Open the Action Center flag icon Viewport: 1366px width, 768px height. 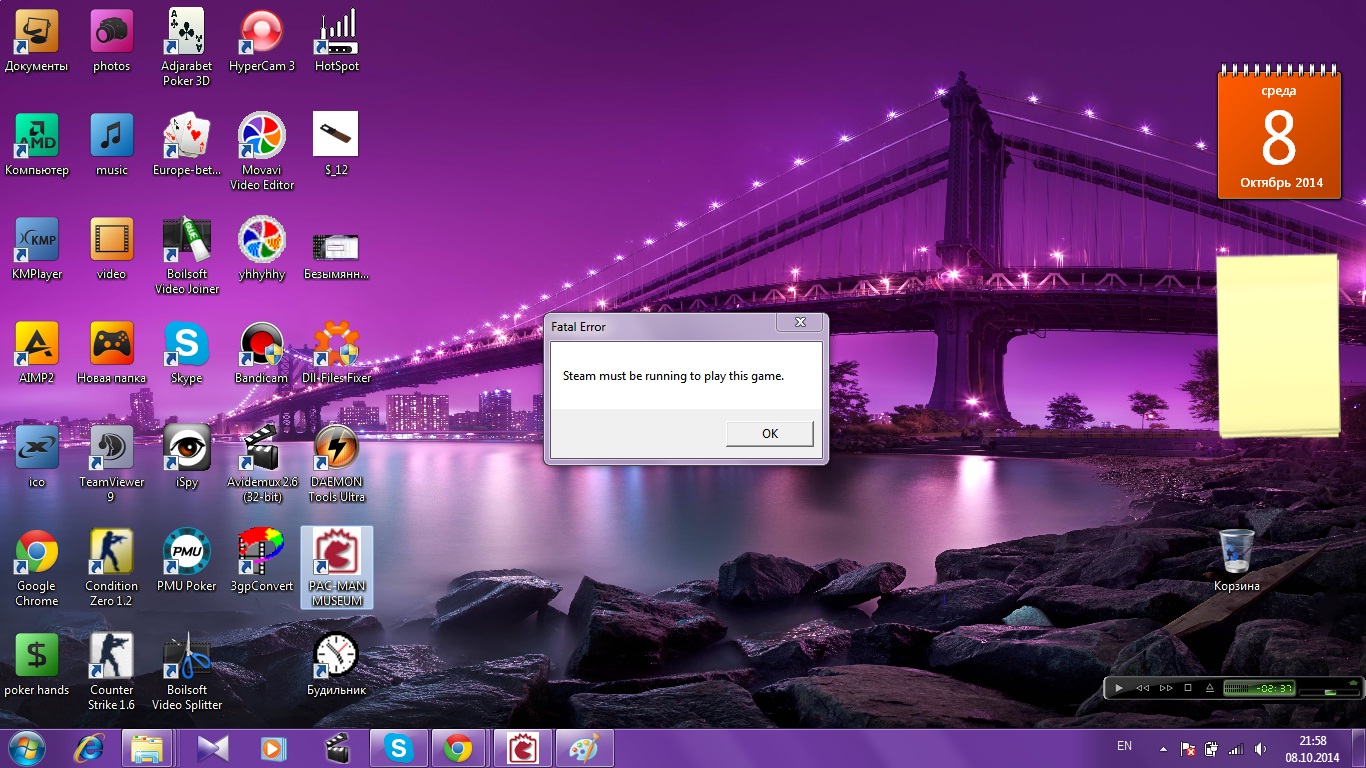(x=1189, y=748)
